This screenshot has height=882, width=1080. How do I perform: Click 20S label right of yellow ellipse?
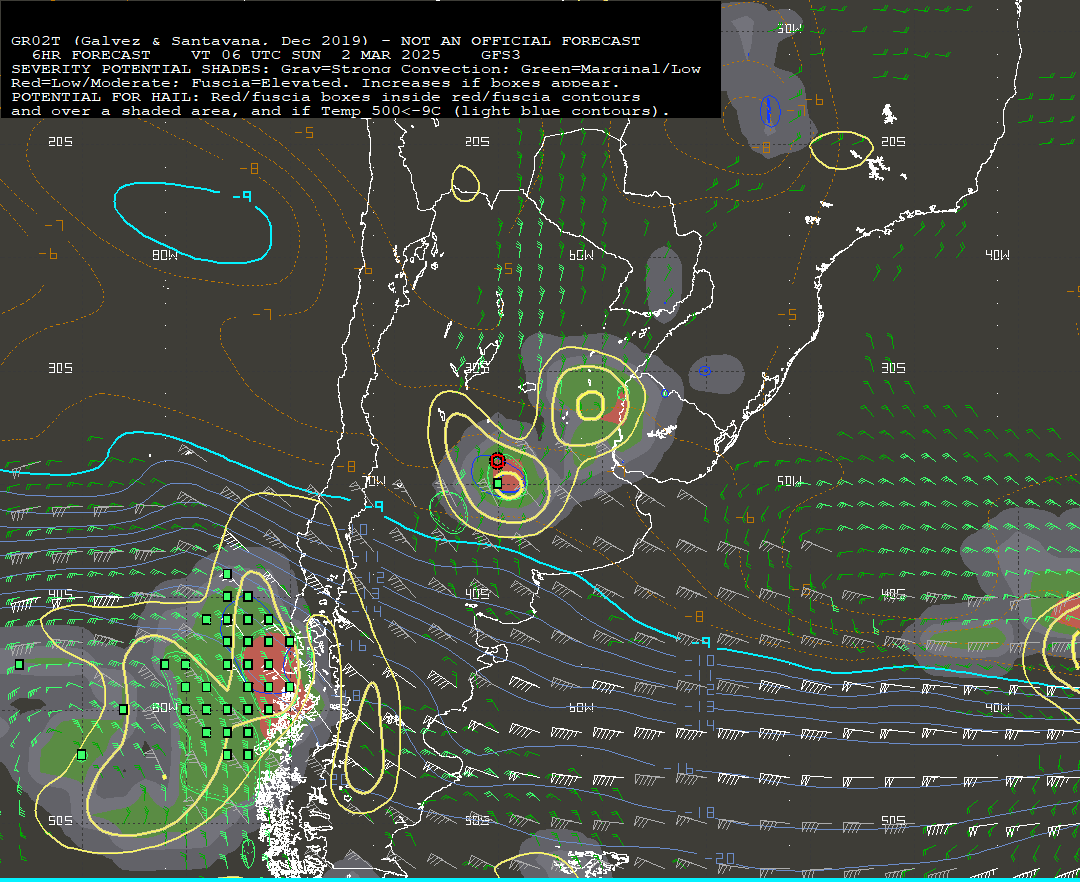(893, 141)
